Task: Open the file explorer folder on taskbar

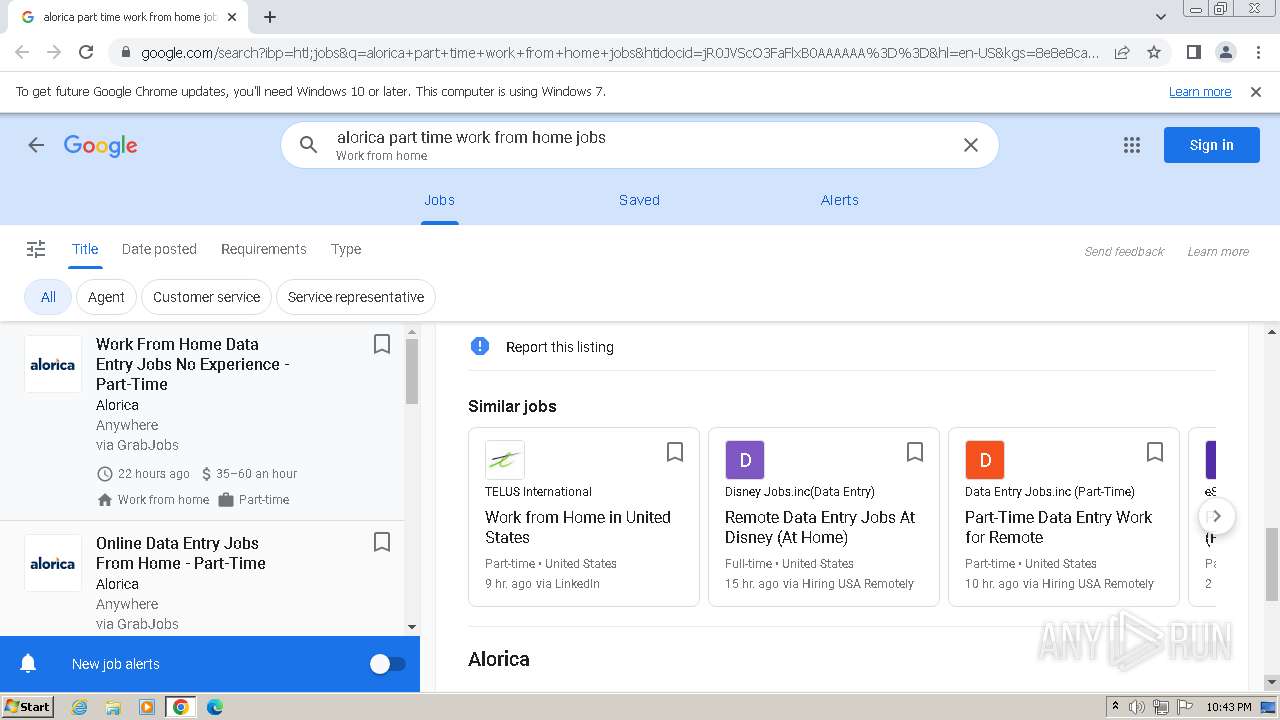Action: 113,707
